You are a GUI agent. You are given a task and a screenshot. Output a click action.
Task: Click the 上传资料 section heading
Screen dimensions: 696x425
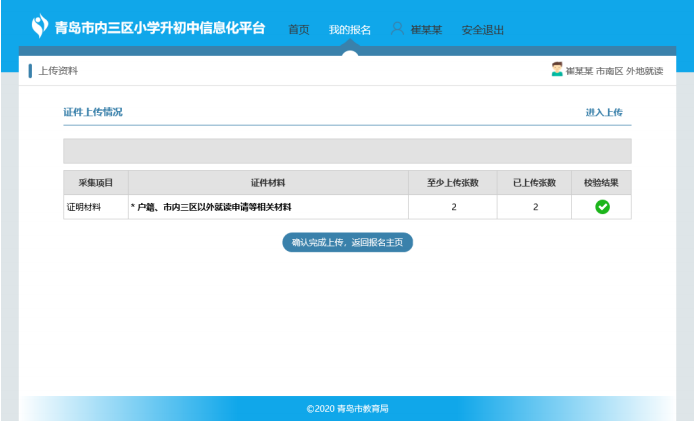(58, 71)
